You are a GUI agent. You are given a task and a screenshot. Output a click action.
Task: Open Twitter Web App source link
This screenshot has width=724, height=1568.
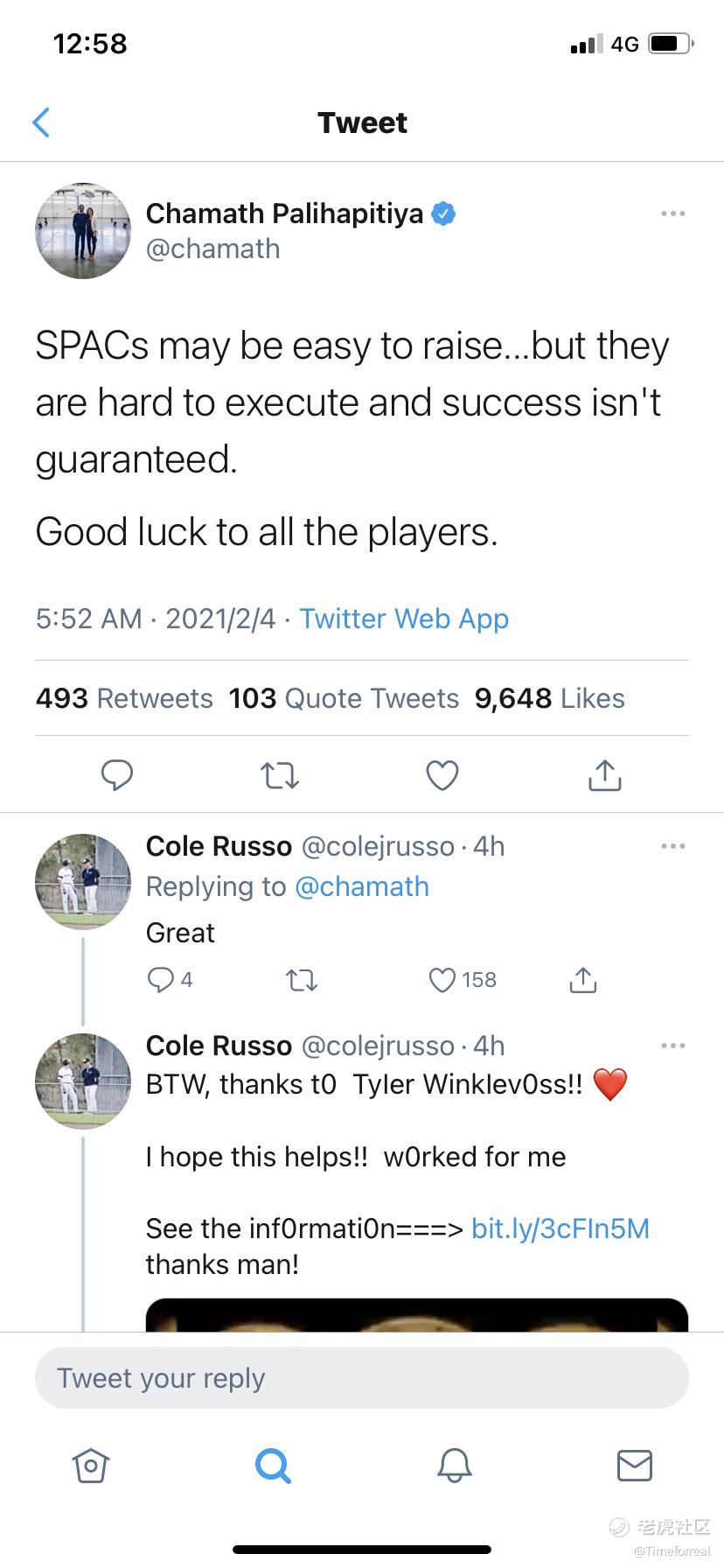click(x=404, y=619)
